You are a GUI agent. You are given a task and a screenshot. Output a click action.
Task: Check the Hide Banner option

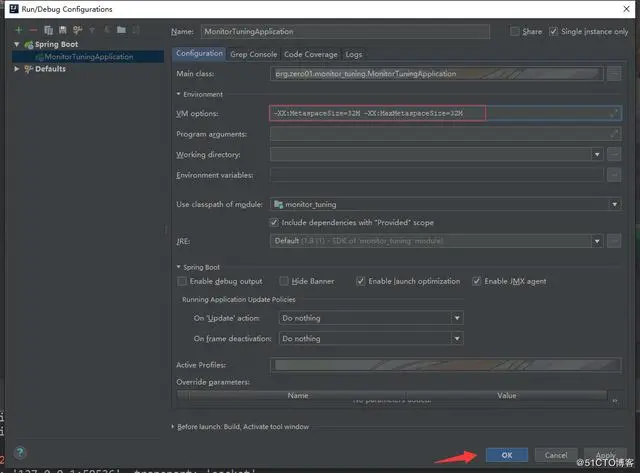point(284,281)
